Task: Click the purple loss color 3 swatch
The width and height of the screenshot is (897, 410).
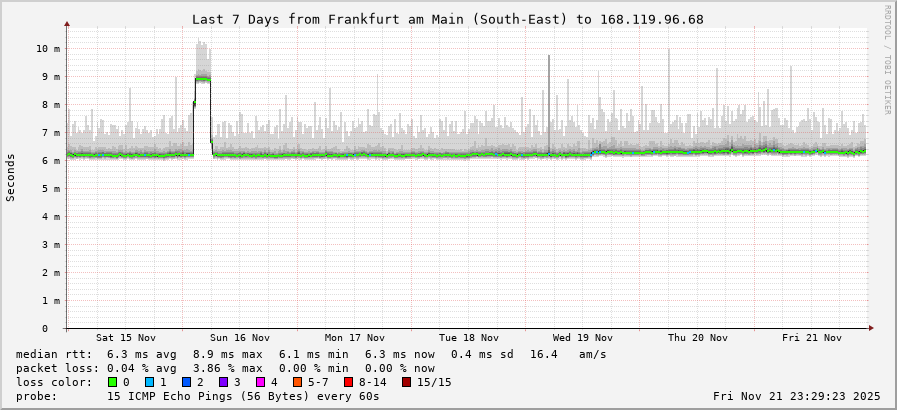Action: click(x=224, y=382)
